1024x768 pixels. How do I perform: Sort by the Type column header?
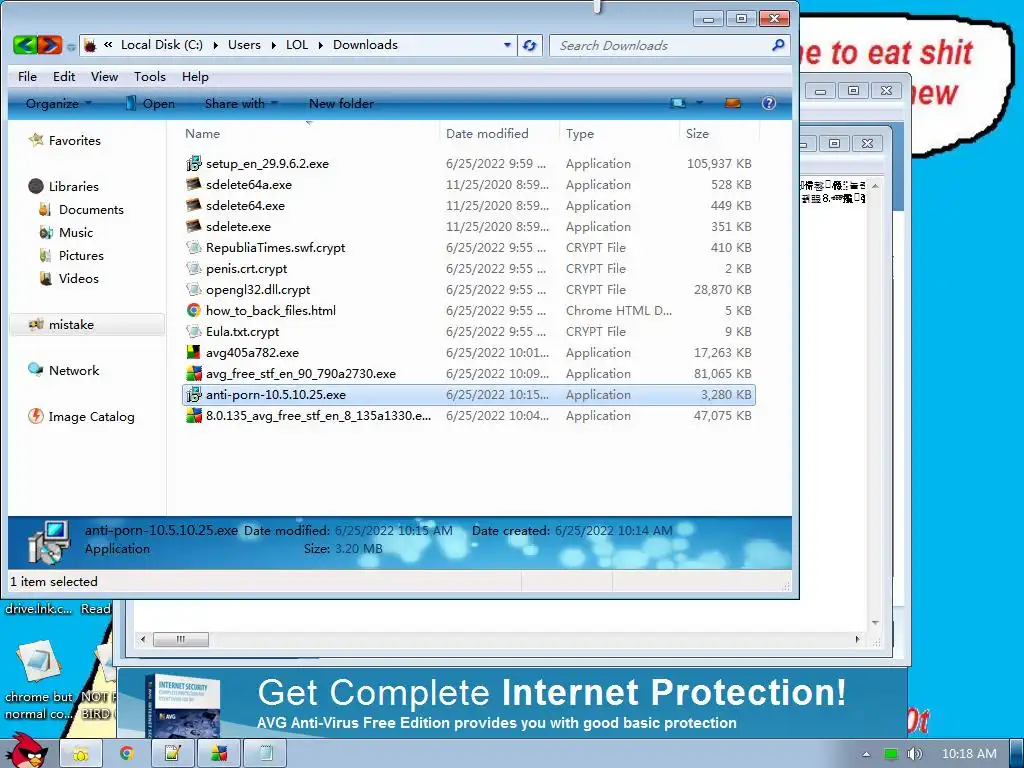click(x=619, y=133)
